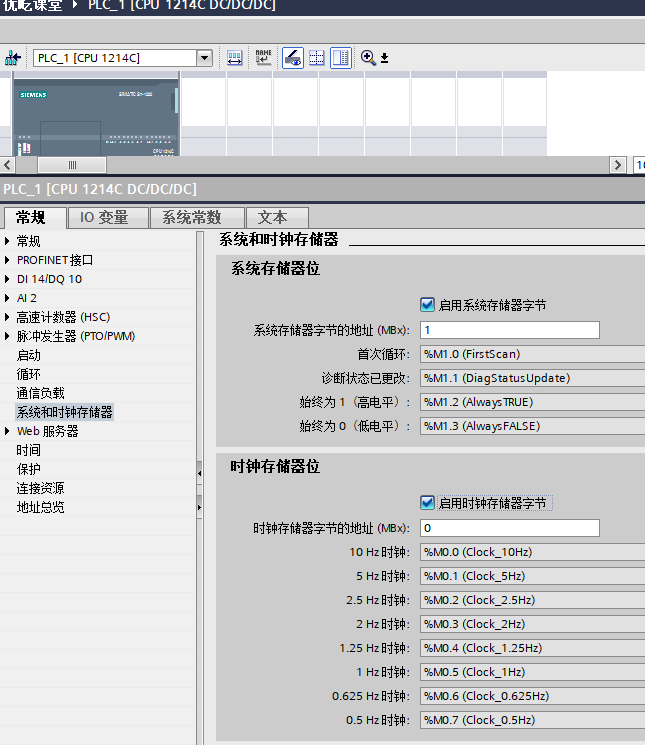Click the 时钟存储器字节的地址 input field
645x745 pixels.
[510, 528]
